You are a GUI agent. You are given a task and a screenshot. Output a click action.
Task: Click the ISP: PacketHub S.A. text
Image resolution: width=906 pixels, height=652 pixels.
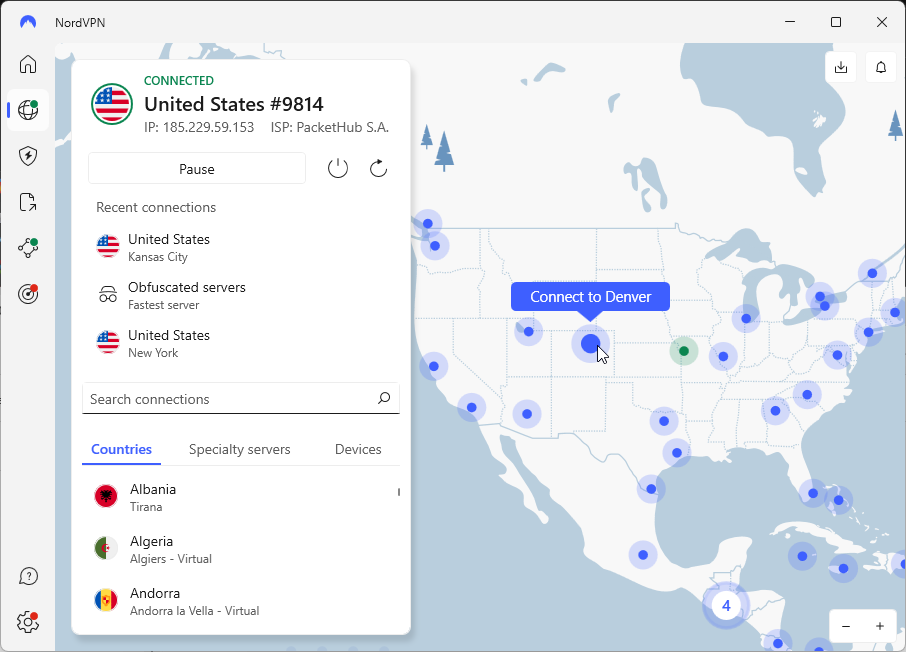pos(330,127)
